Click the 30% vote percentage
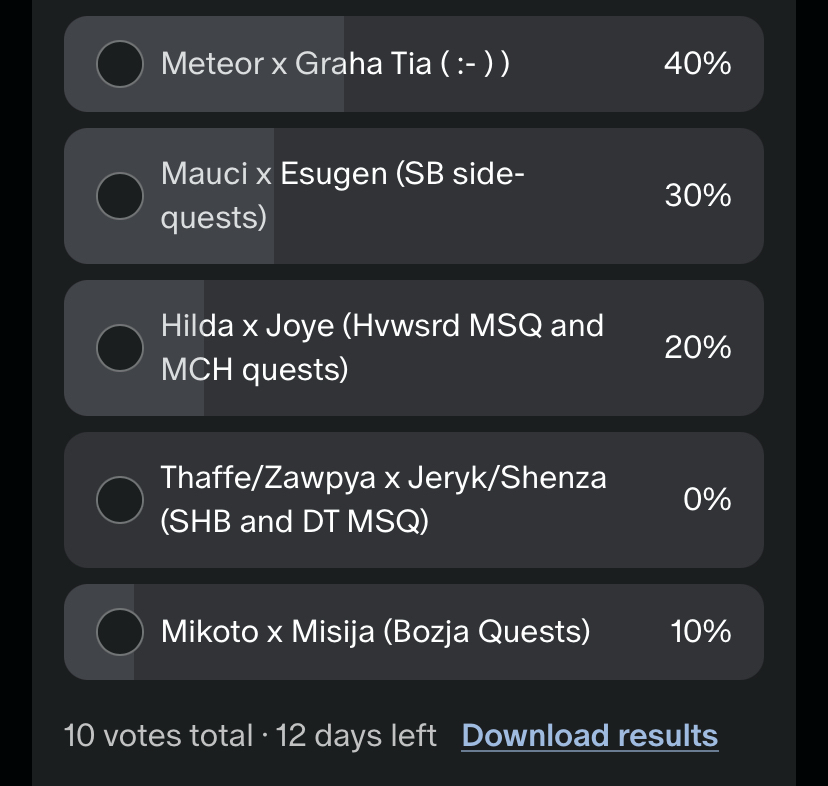This screenshot has width=828, height=786. point(697,196)
